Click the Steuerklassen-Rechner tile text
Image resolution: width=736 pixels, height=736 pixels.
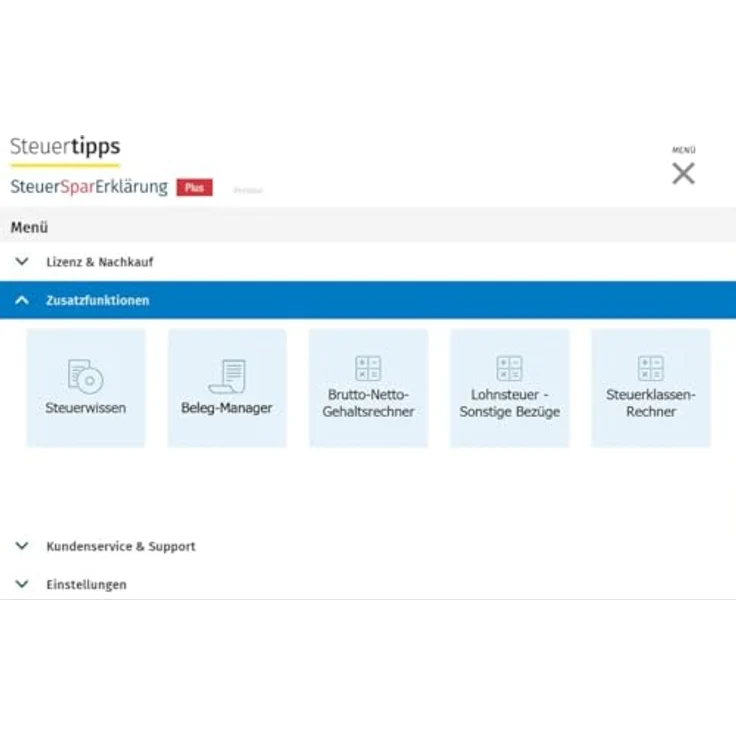[x=651, y=403]
